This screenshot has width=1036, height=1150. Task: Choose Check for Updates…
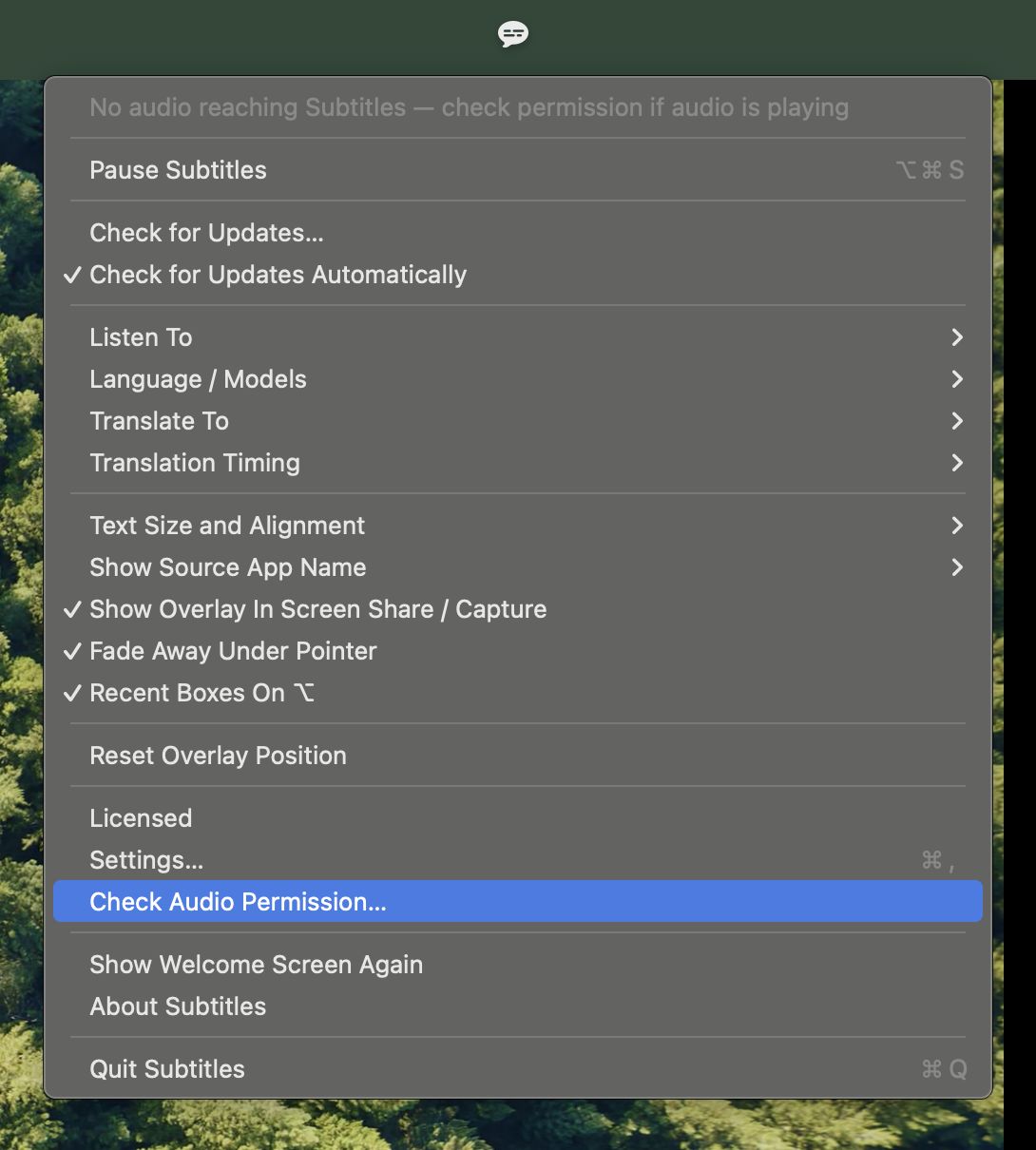coord(518,233)
